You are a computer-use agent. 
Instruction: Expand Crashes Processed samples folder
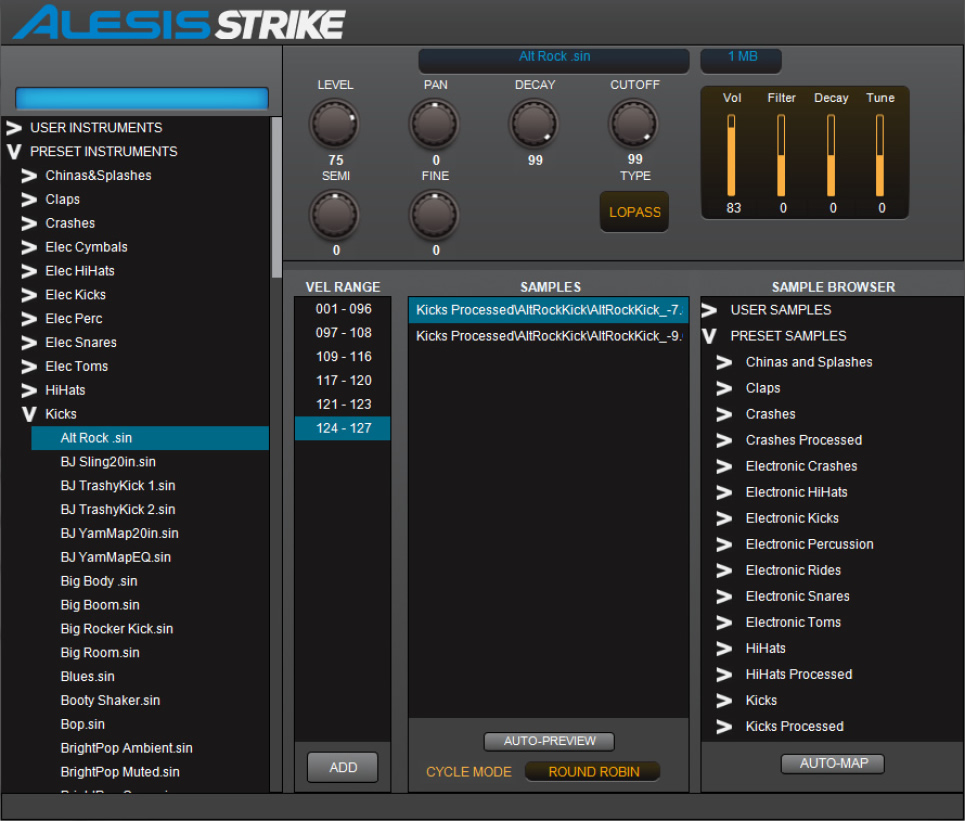(724, 440)
